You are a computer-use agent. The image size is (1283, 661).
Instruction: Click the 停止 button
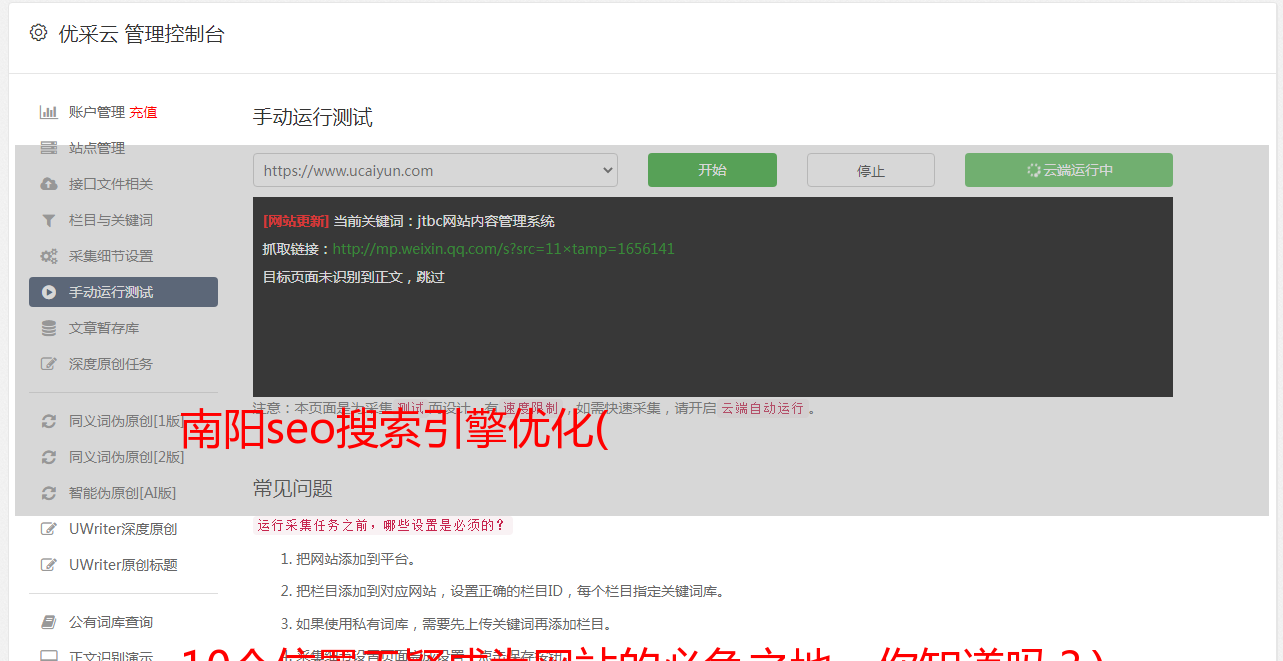(871, 170)
